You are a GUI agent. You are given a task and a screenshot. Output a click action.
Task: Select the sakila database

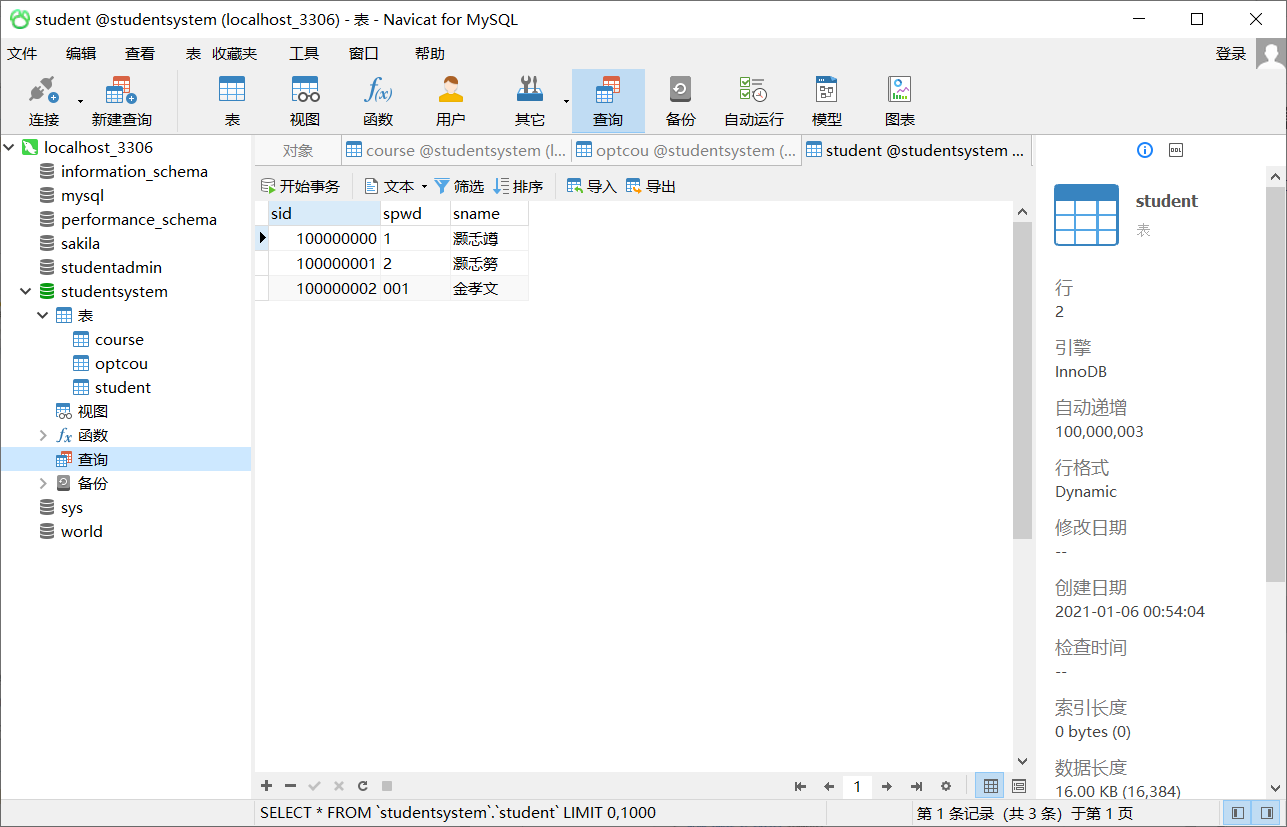pos(80,244)
